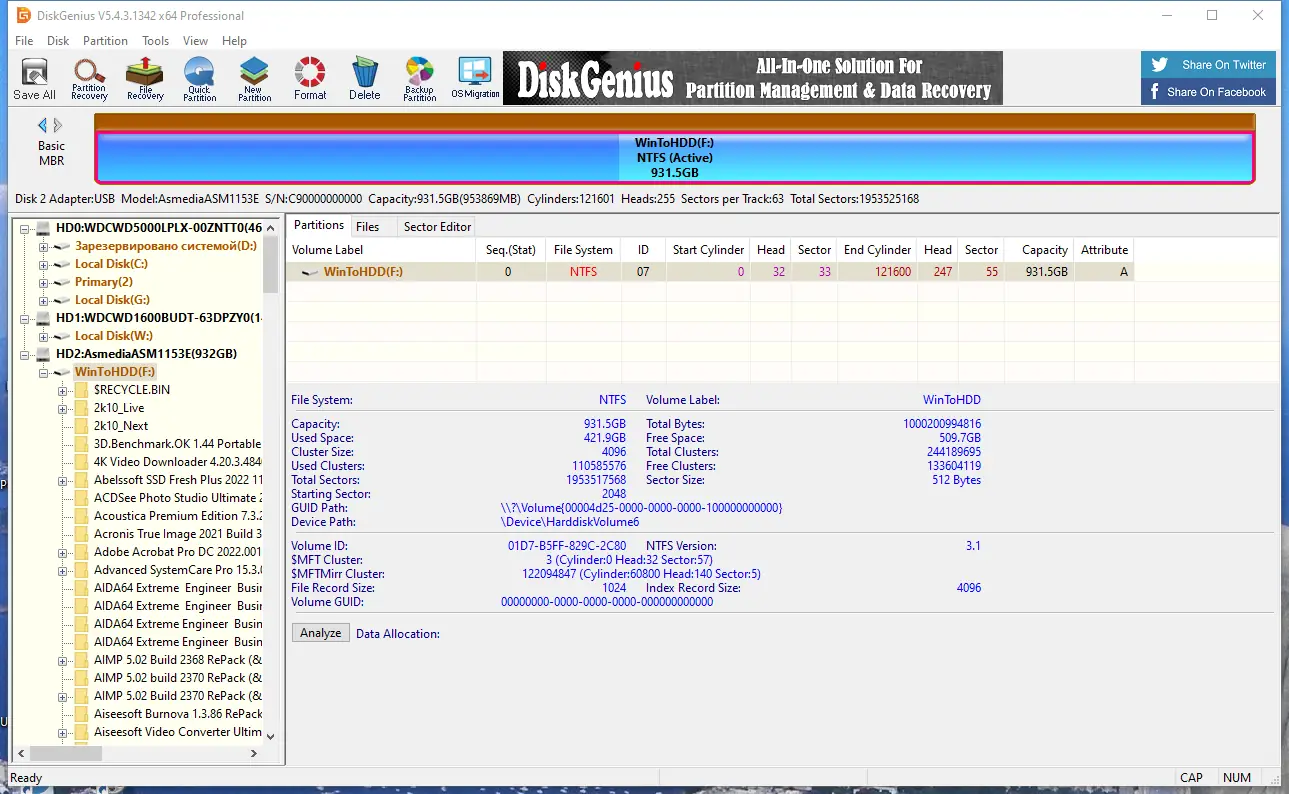Image resolution: width=1289 pixels, height=794 pixels.
Task: Switch to the Files tab
Action: tap(370, 225)
